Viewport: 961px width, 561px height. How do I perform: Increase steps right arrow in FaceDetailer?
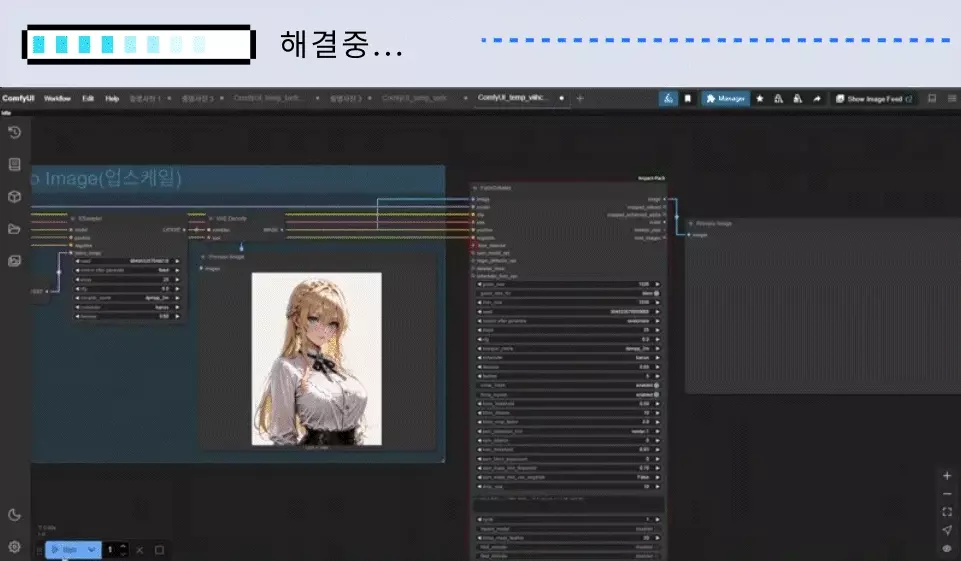pos(658,330)
